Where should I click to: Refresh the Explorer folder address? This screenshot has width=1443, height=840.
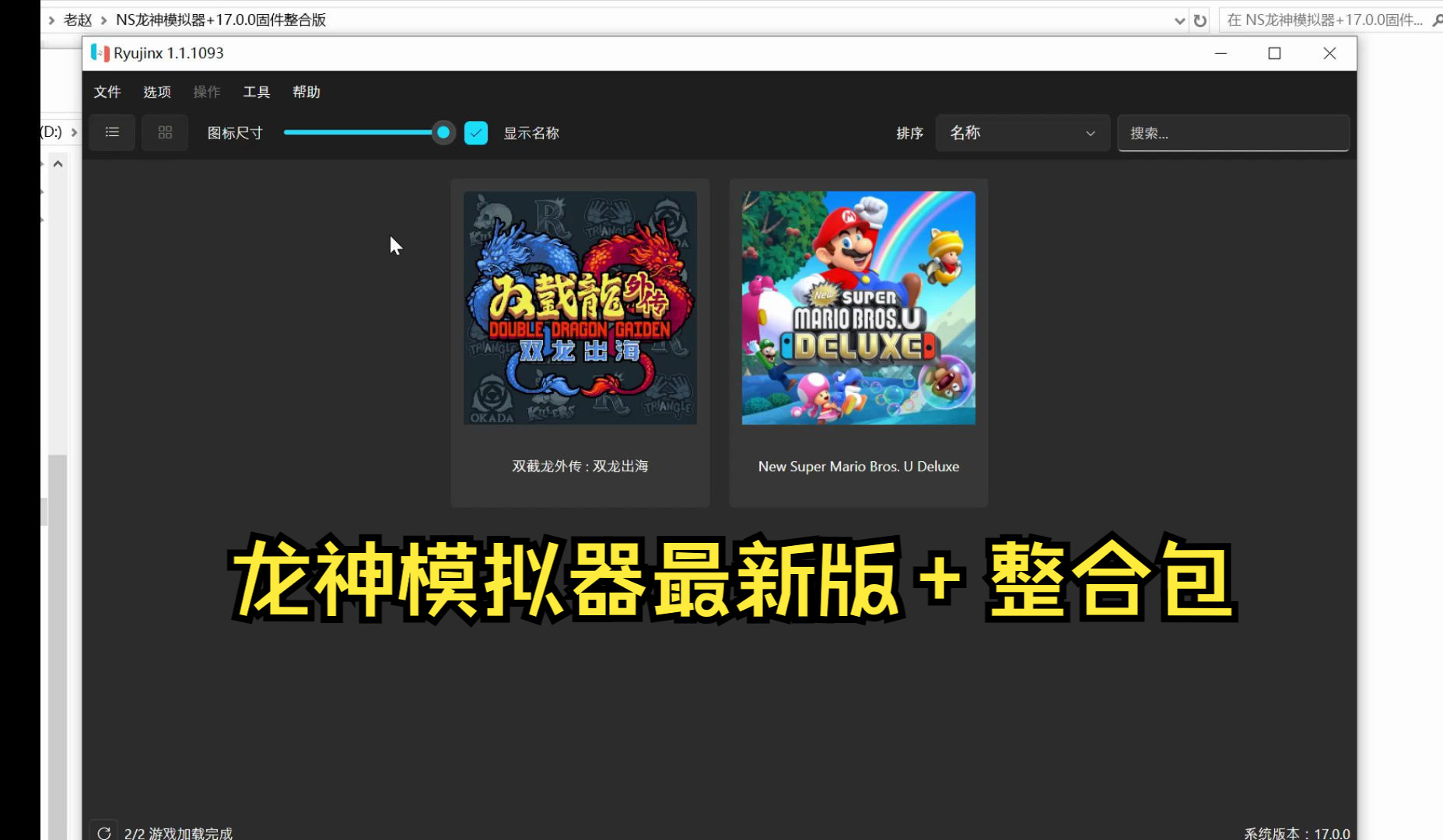tap(1200, 20)
